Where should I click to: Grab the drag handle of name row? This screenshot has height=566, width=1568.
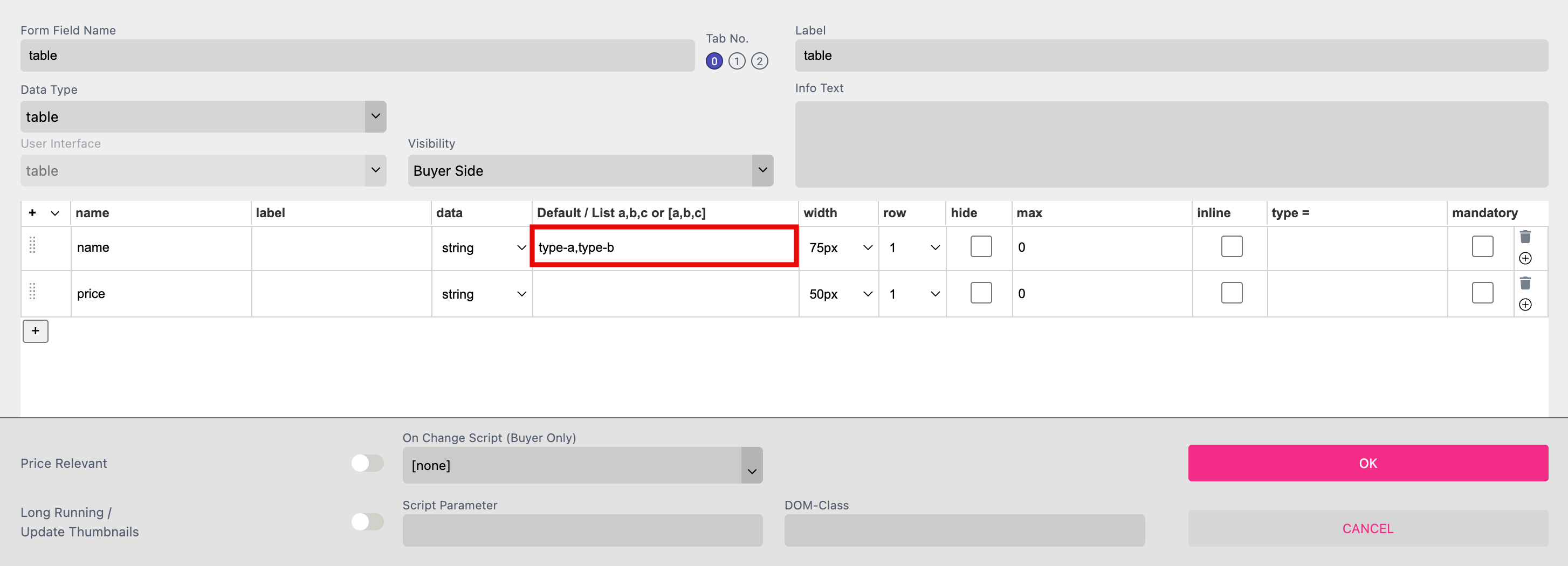coord(32,245)
